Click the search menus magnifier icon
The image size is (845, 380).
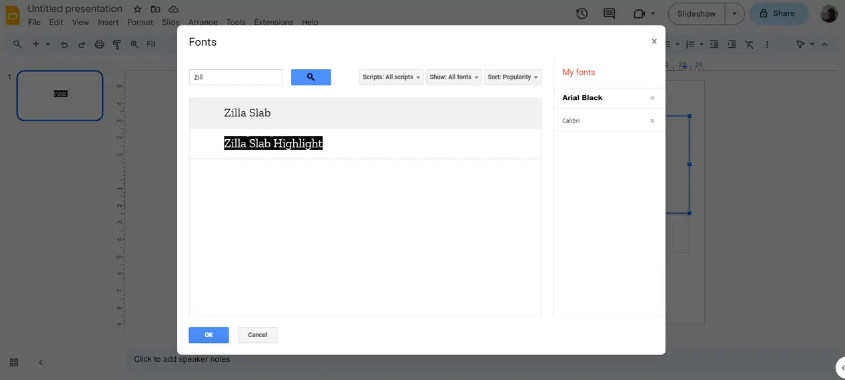click(17, 44)
